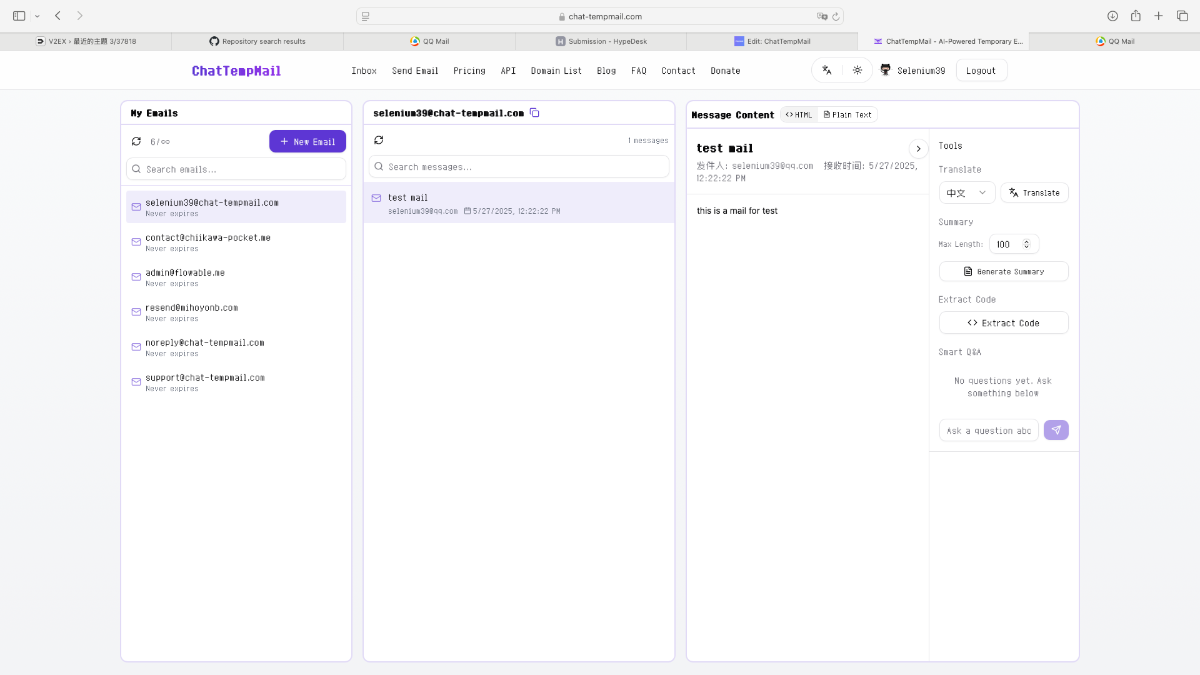
Task: Send the Smart Q&A question
Action: 1056,430
